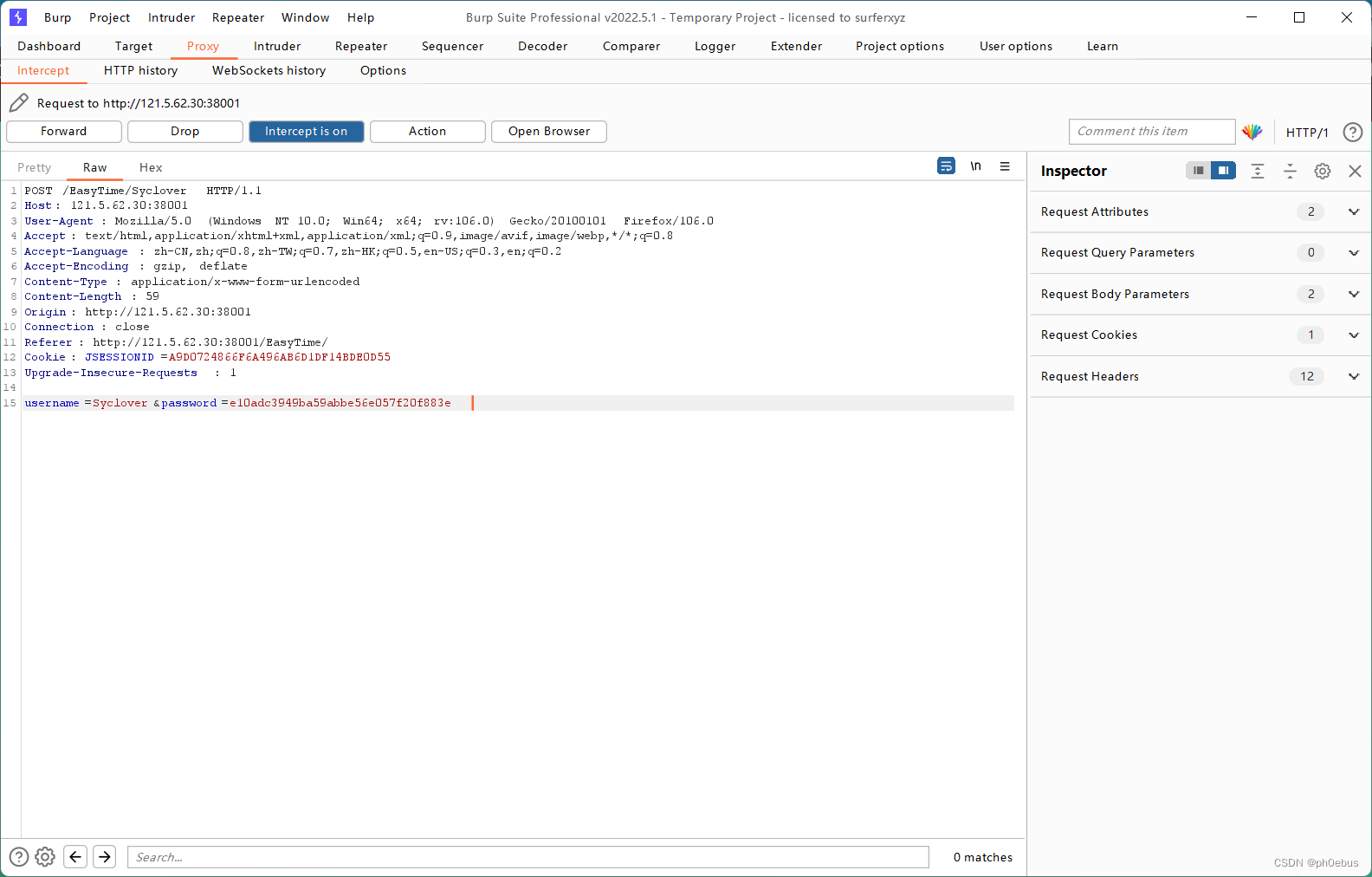Open Proxy Options sub-tab

[x=384, y=70]
